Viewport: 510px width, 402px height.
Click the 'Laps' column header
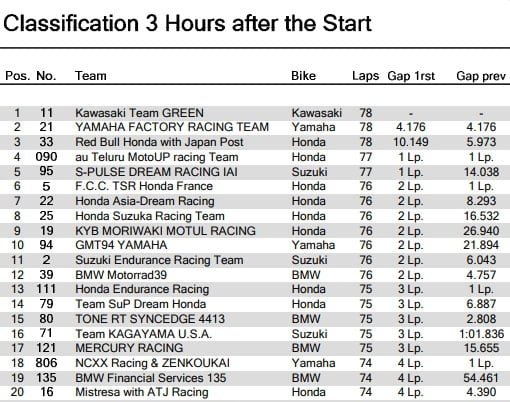[365, 76]
